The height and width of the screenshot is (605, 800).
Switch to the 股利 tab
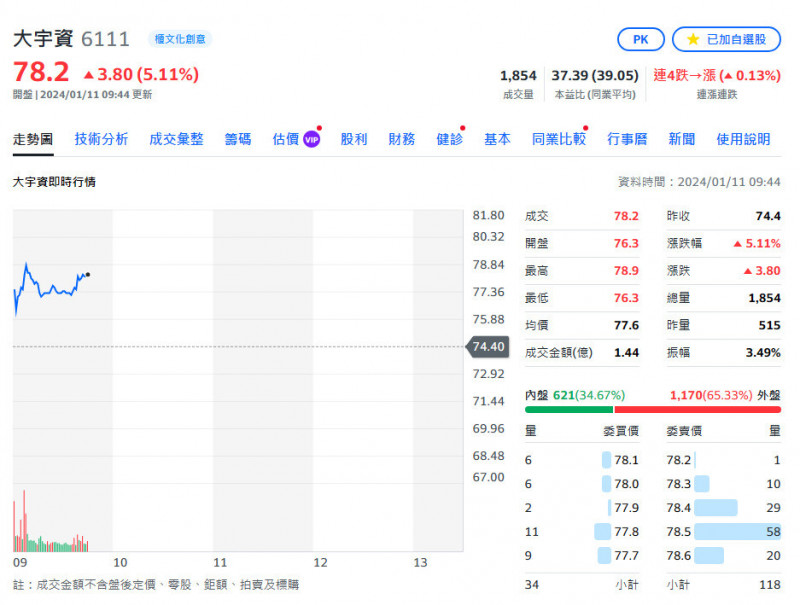pos(354,139)
